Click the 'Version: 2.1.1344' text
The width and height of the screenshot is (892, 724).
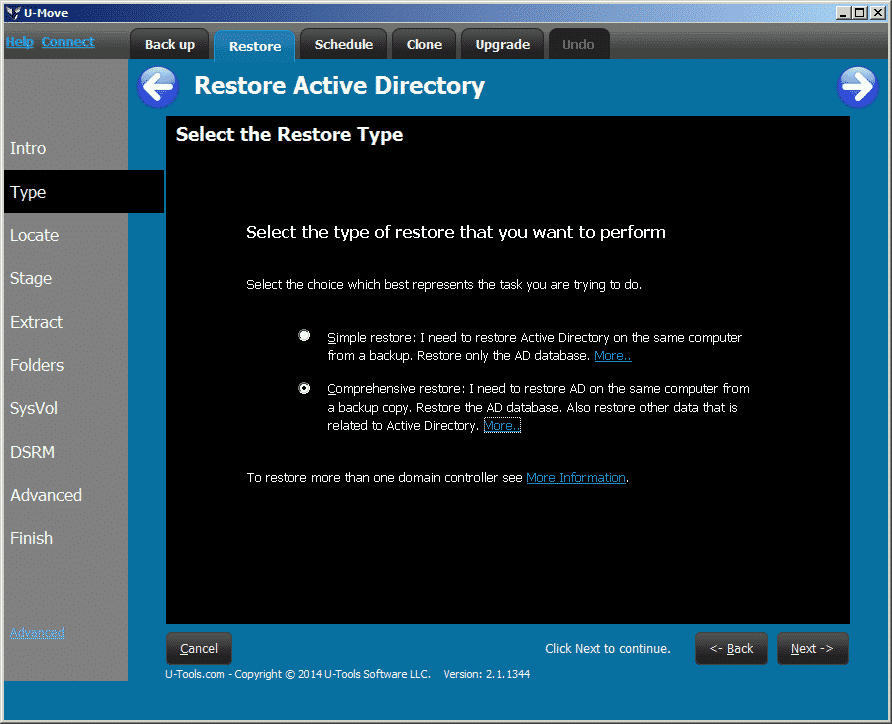[486, 674]
